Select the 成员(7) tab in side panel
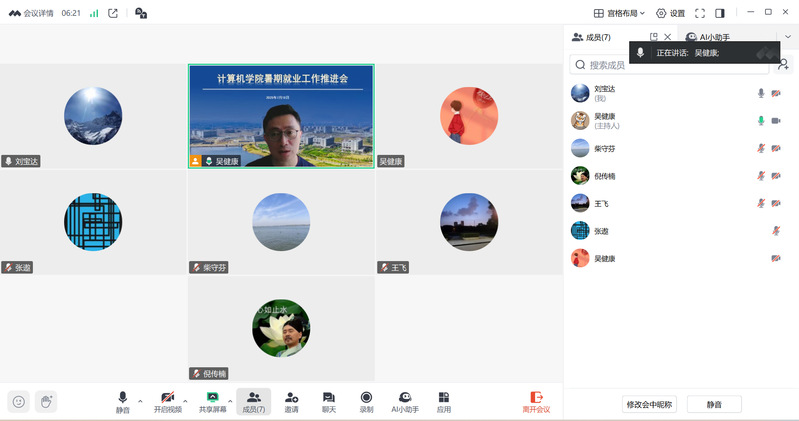 point(591,37)
